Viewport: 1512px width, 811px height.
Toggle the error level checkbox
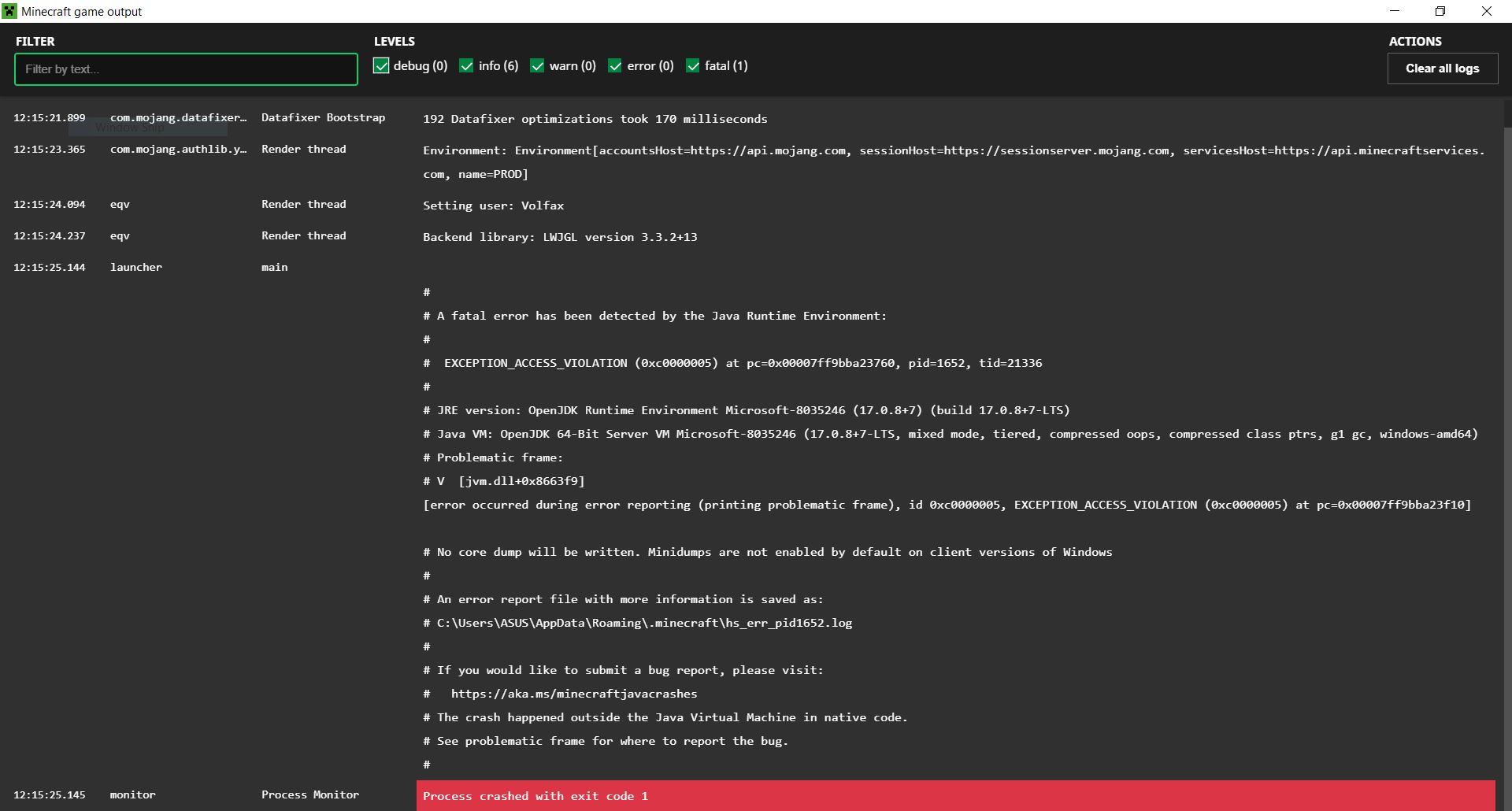click(615, 66)
